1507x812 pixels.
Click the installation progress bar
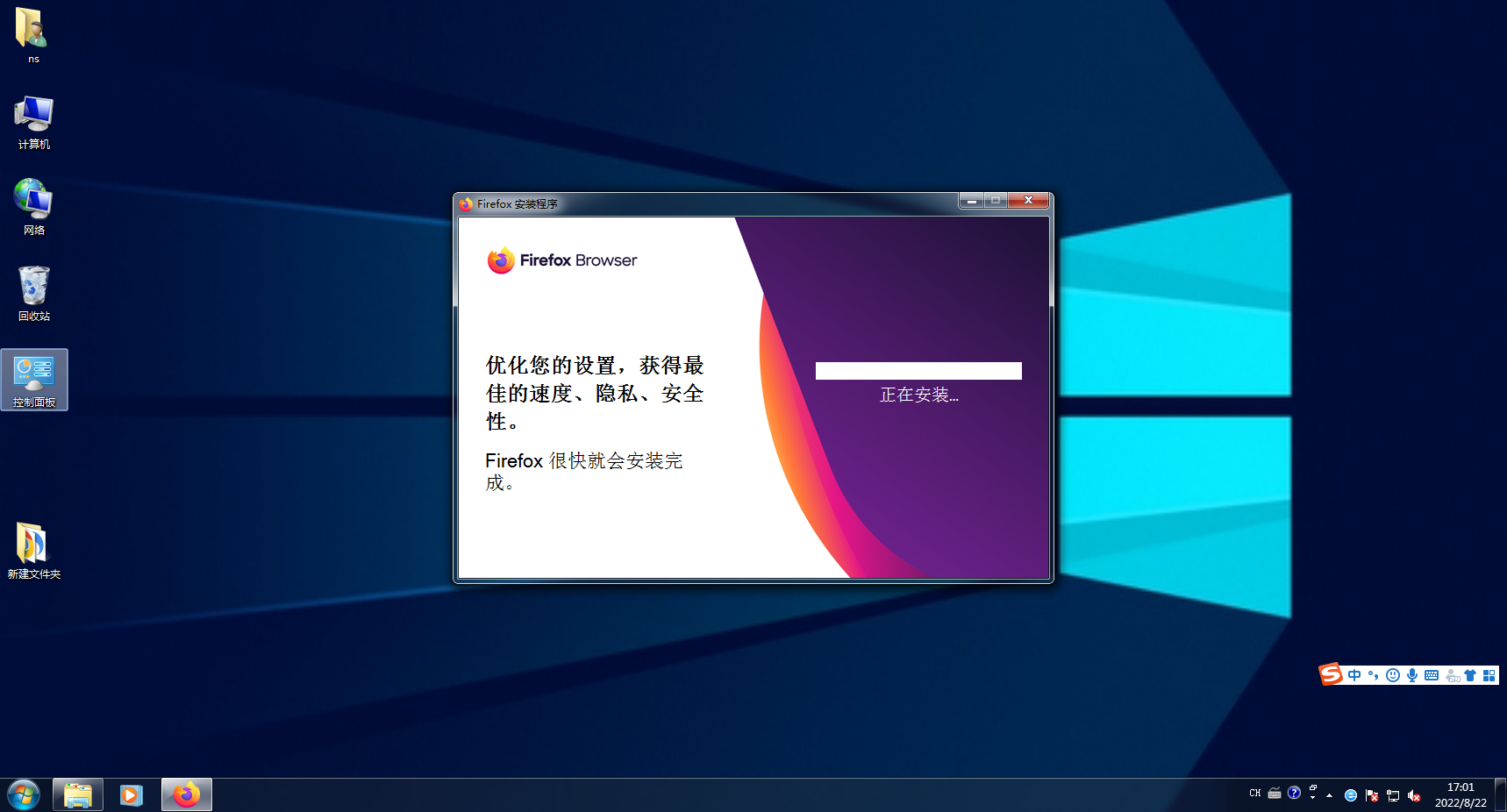coord(918,371)
